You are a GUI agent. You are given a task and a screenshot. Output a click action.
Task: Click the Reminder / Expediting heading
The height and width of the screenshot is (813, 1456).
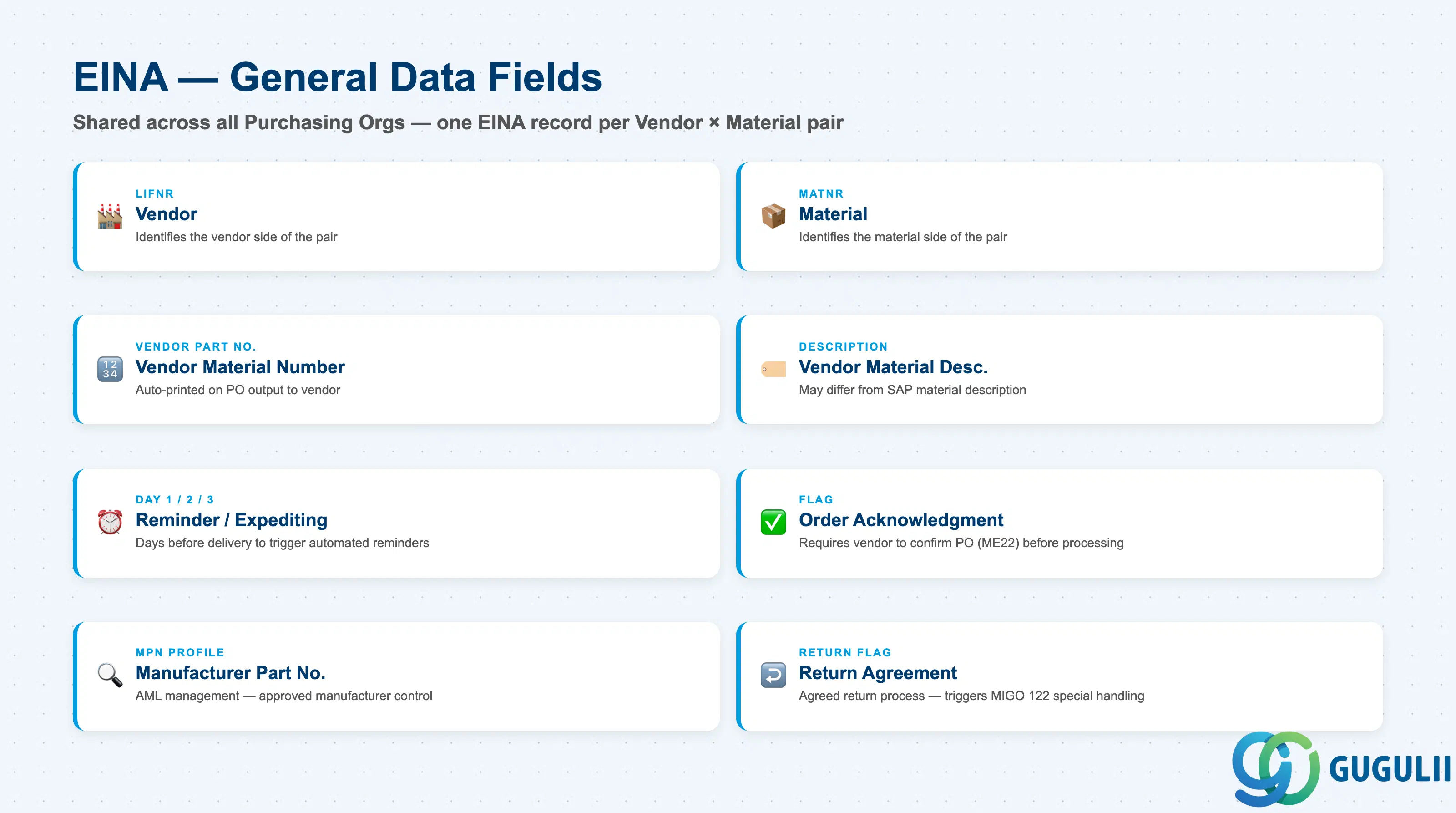231,519
